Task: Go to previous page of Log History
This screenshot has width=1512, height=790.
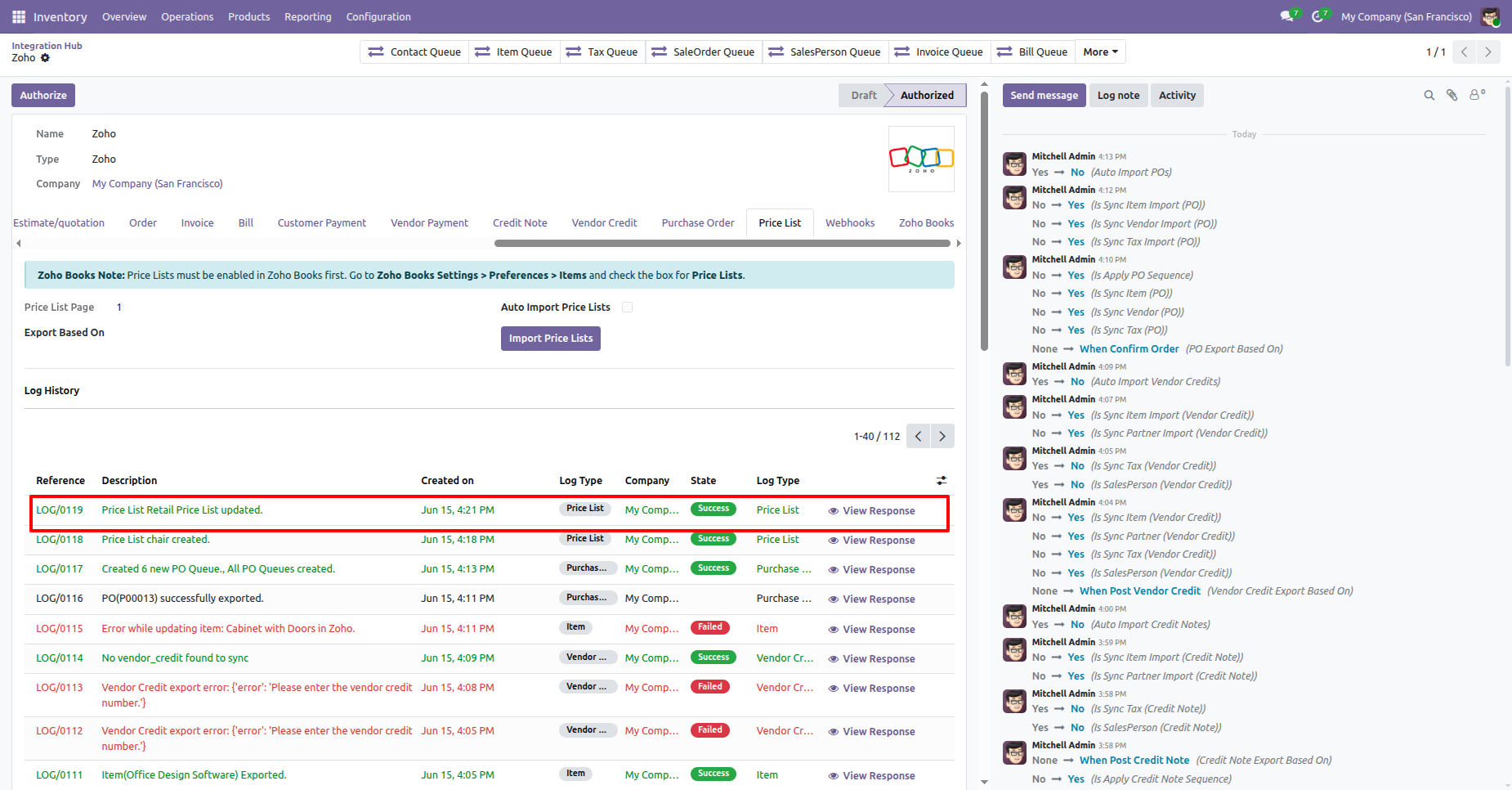Action: click(x=919, y=437)
